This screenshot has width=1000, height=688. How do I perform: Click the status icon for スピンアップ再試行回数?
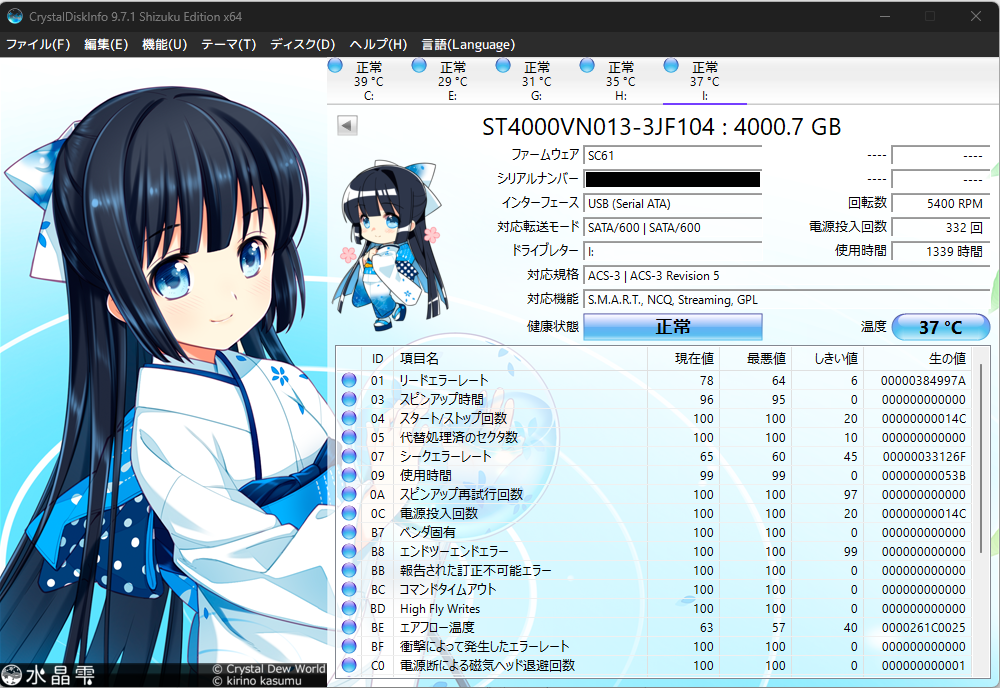[349, 494]
